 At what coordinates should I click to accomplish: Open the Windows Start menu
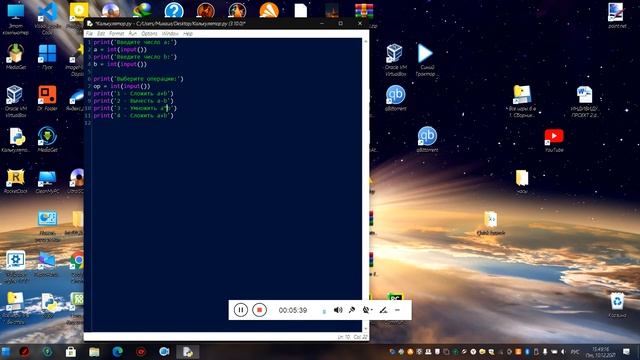click(6, 351)
